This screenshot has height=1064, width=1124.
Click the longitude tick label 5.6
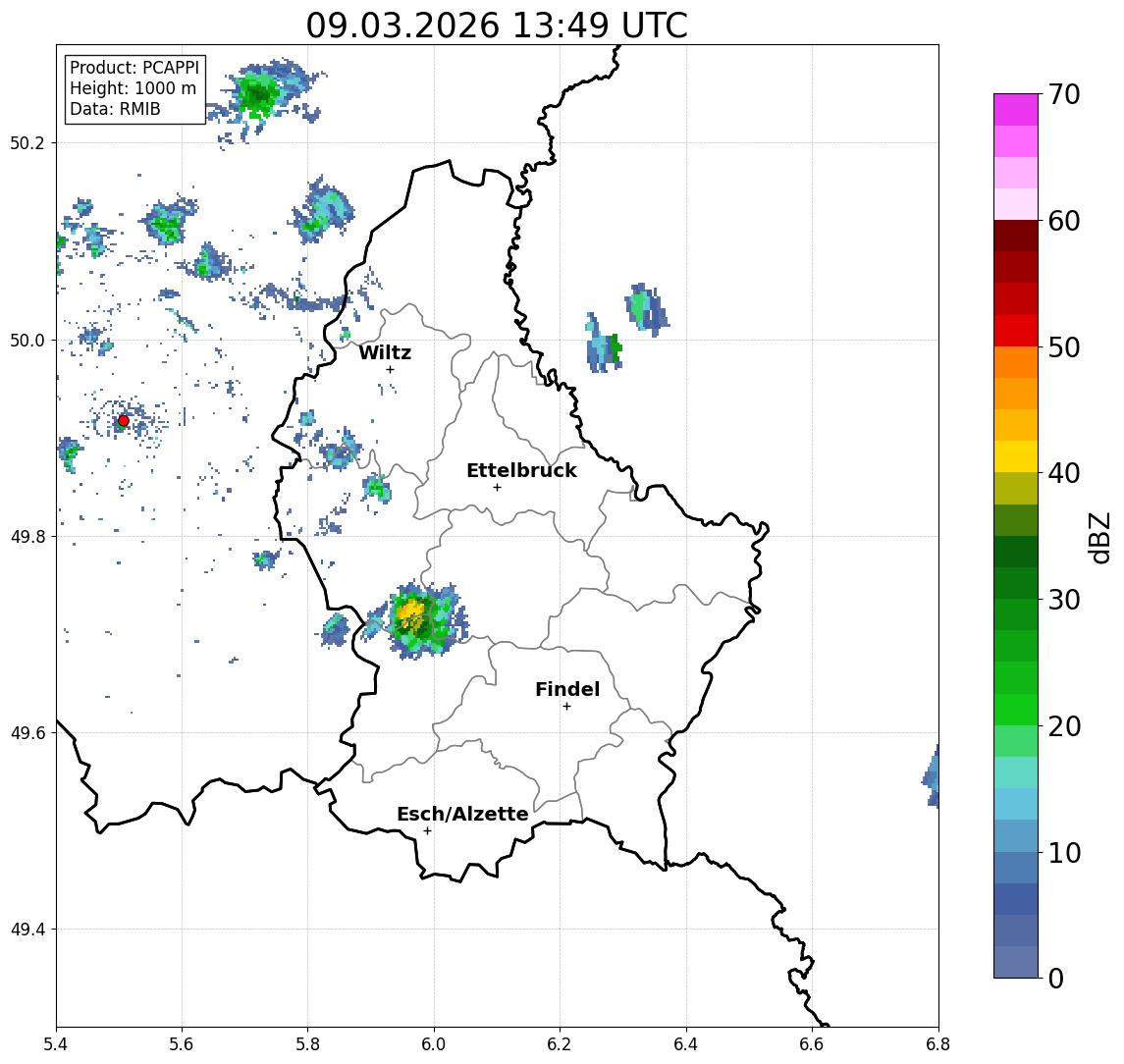[x=182, y=1044]
